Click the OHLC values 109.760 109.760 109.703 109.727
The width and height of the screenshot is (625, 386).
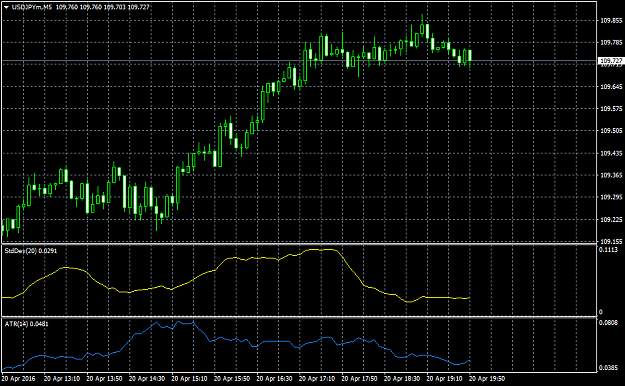point(103,7)
